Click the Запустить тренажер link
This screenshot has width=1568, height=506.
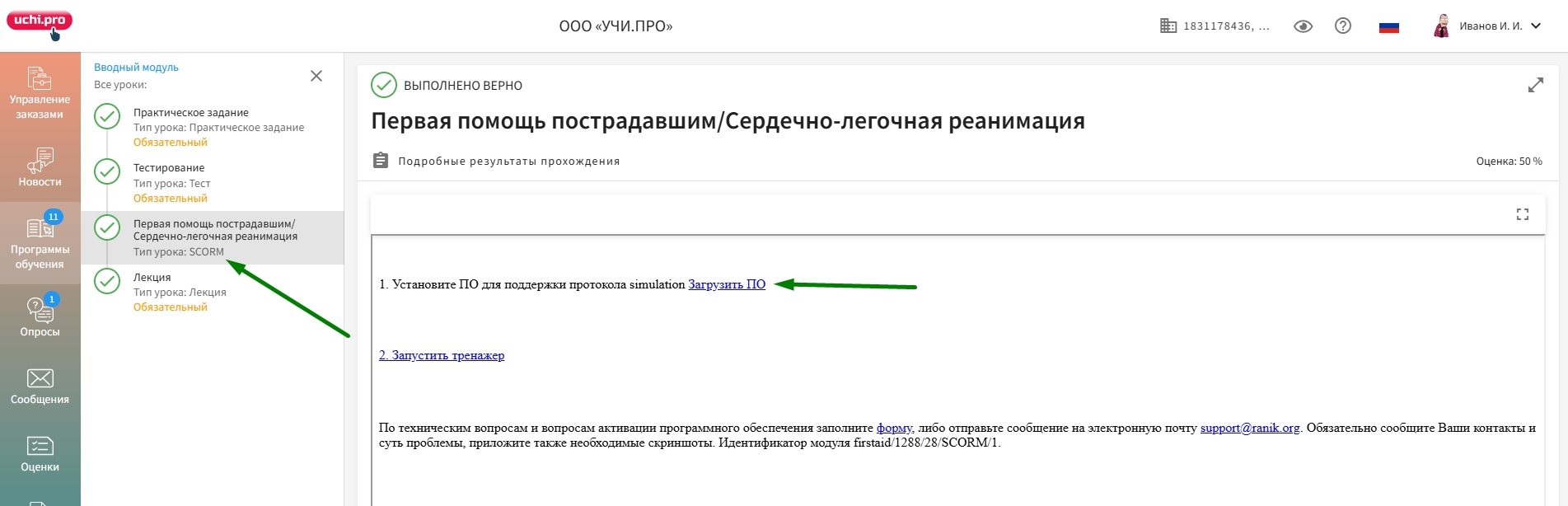[442, 355]
